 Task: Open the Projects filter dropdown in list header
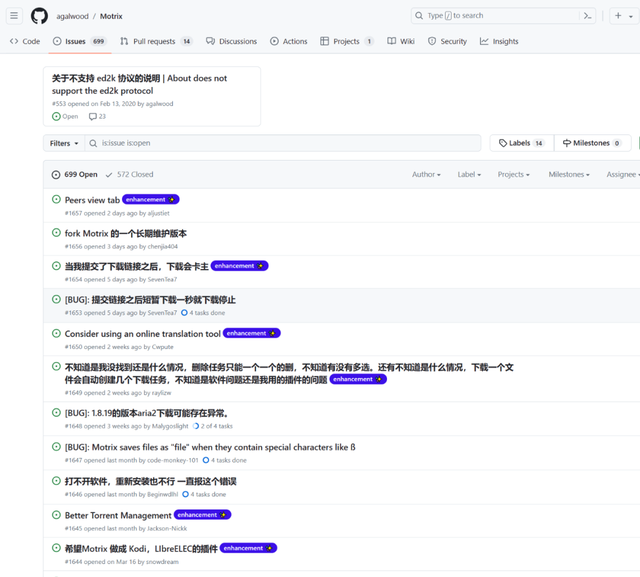point(513,175)
